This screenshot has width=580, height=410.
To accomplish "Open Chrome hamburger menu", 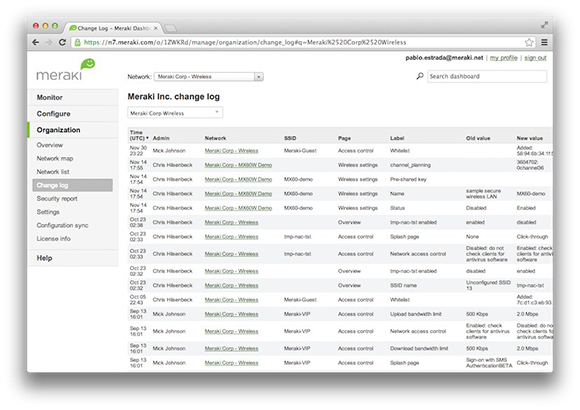I will [544, 42].
